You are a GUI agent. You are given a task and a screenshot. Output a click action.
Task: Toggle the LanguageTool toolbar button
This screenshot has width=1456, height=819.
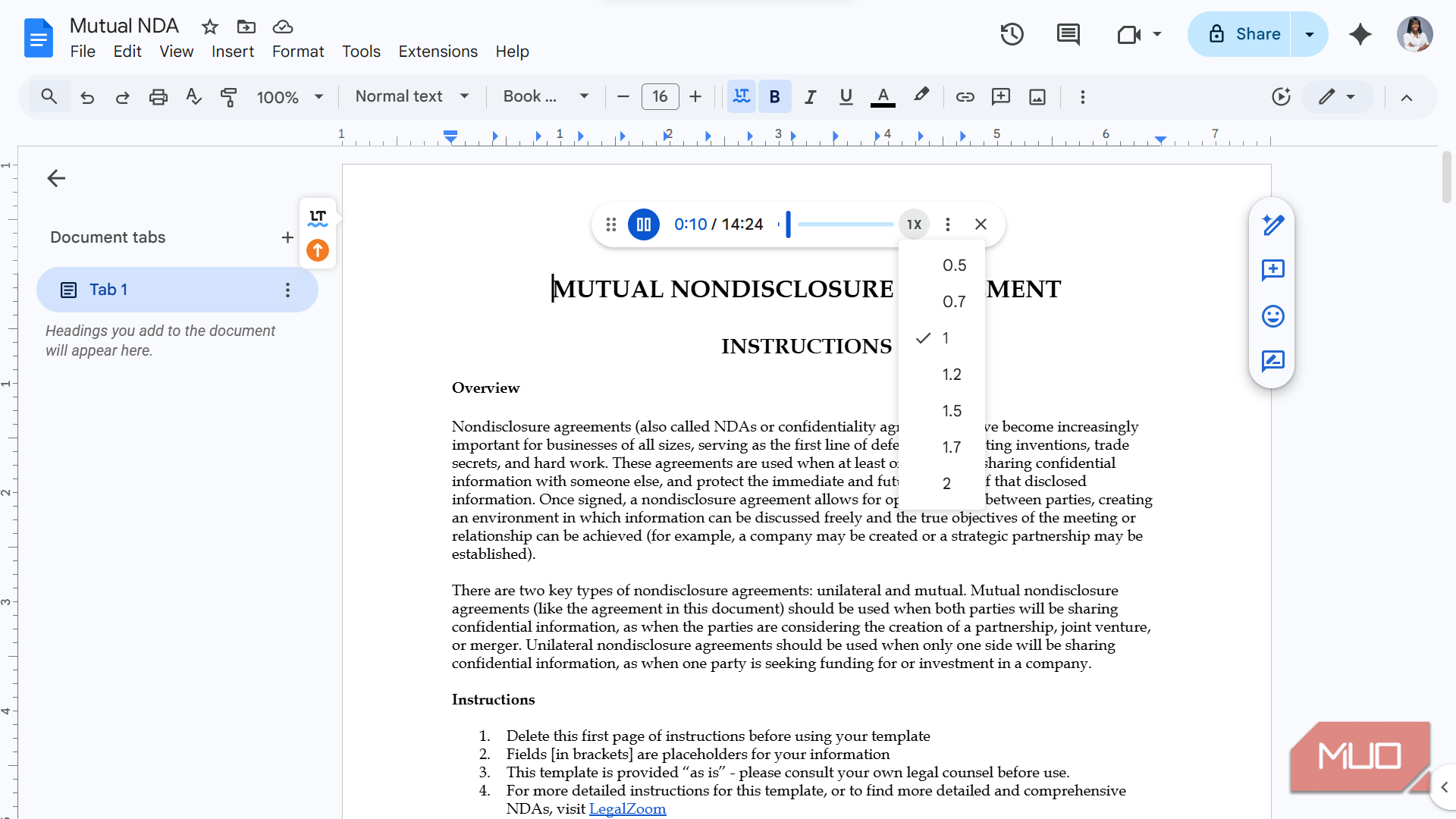[x=741, y=96]
